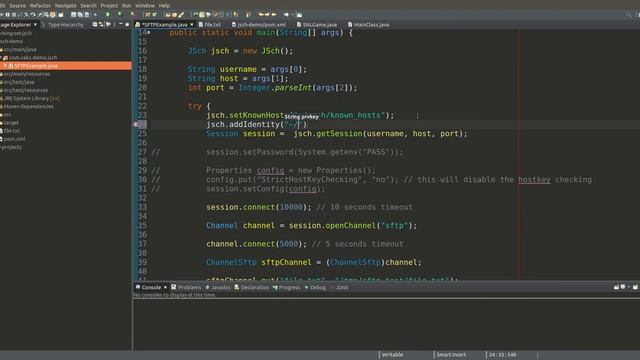This screenshot has height=360, width=640.
Task: Expand the SFTPExample.java tree node
Action: 5,66
